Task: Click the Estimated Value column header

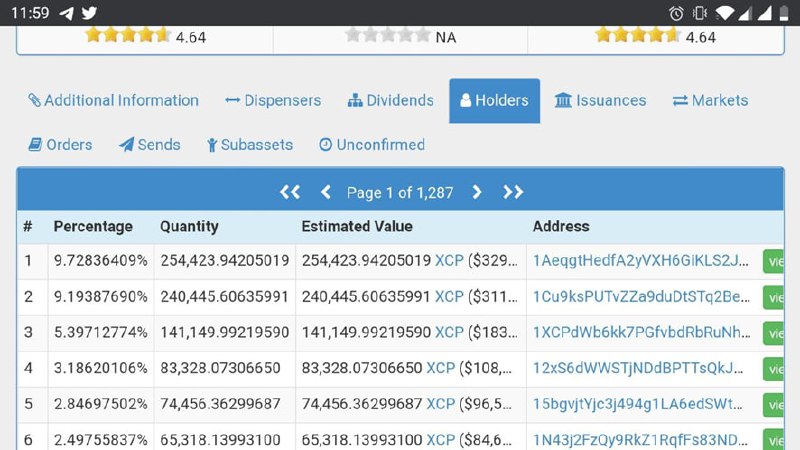Action: (x=357, y=227)
